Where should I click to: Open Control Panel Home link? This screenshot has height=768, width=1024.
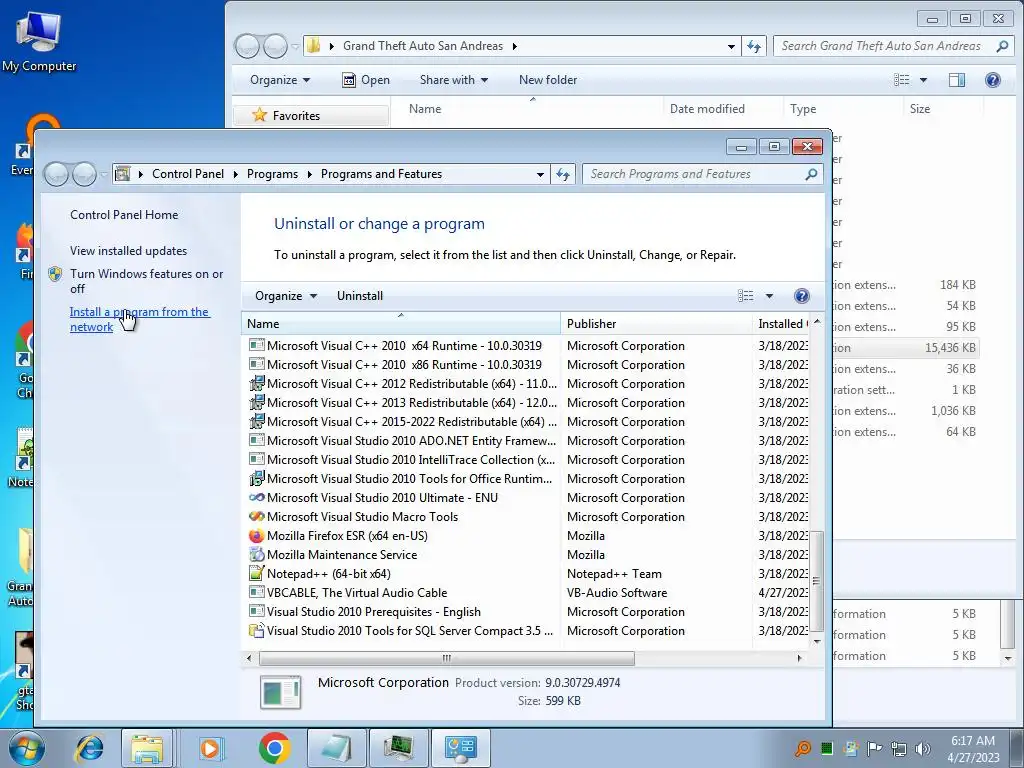pyautogui.click(x=124, y=215)
